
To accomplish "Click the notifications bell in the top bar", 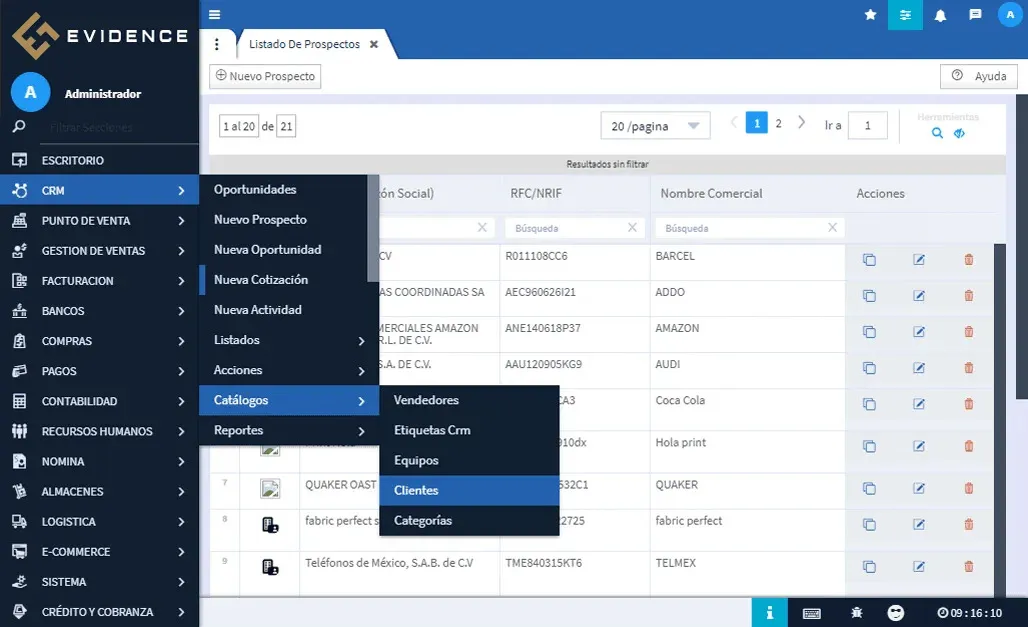I will [939, 15].
